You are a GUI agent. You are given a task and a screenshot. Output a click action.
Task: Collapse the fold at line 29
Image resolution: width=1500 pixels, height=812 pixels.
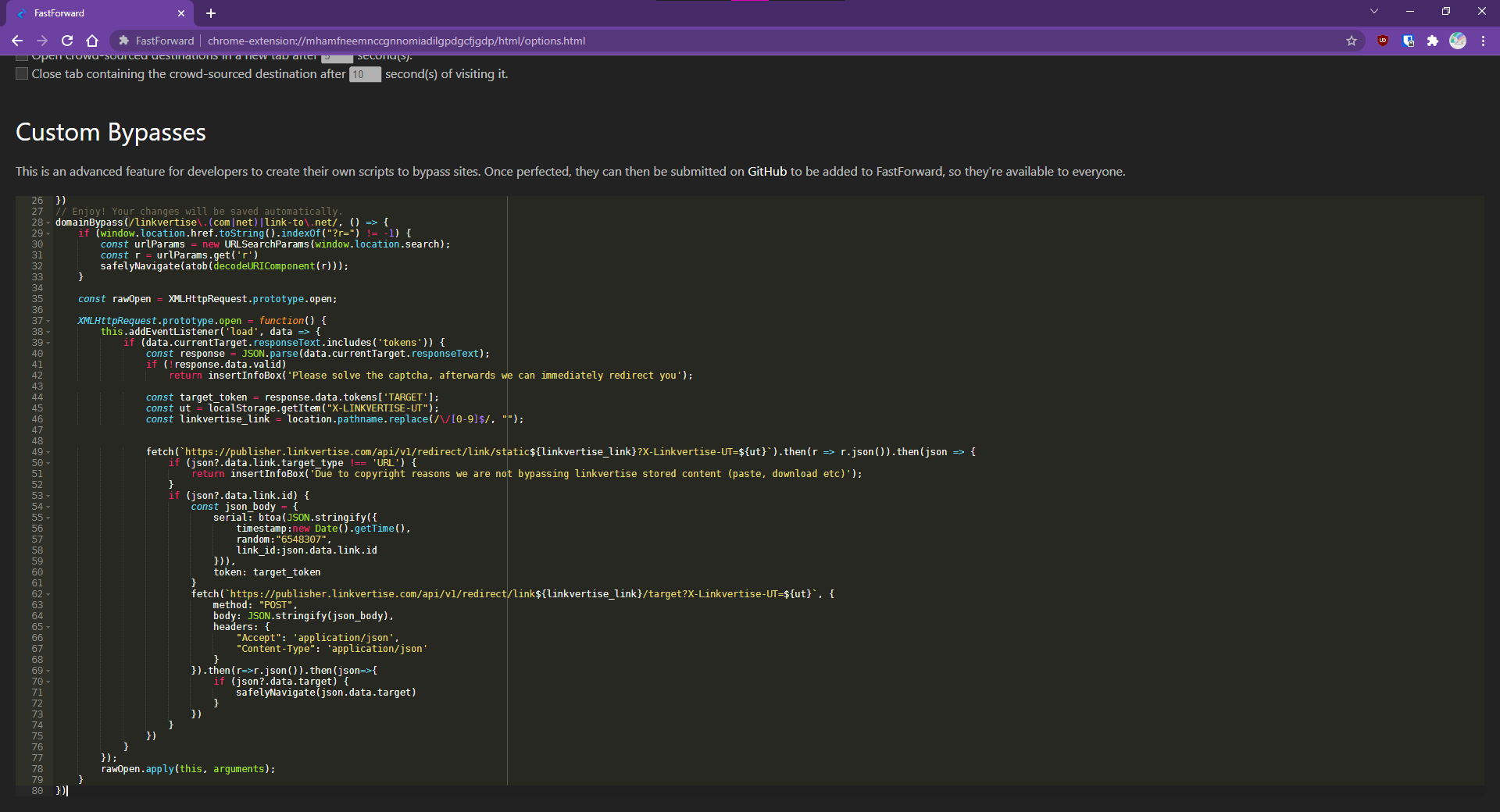pyautogui.click(x=48, y=233)
